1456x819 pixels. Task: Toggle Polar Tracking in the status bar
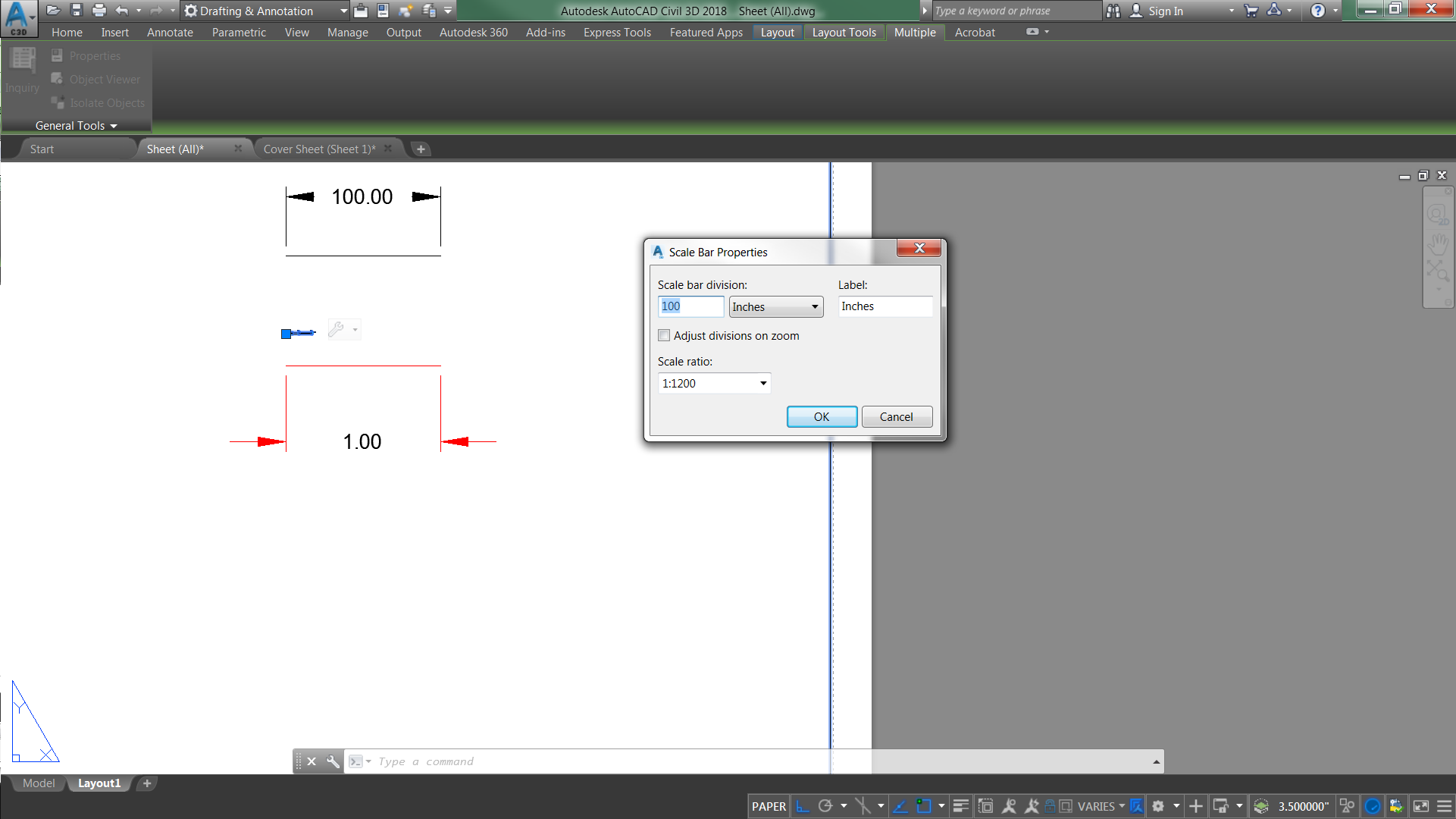pyautogui.click(x=825, y=806)
